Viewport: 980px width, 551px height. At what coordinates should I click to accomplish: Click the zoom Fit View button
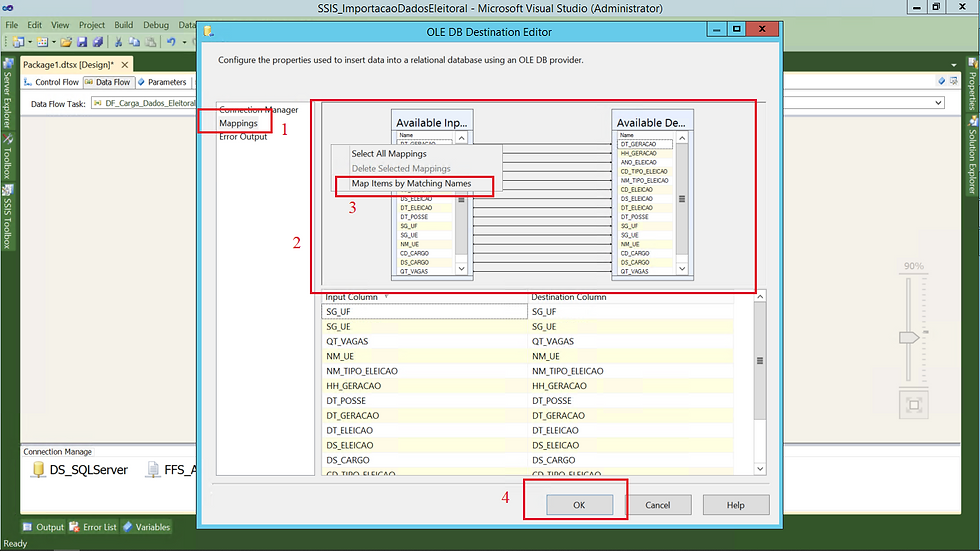(914, 405)
